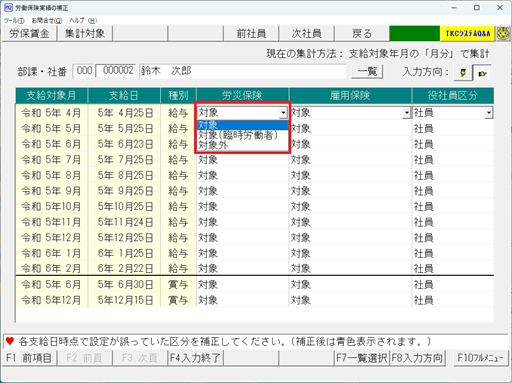Click 役社員区分 cell in 令和 5年11月 row
This screenshot has height=383, width=512.
453,222
